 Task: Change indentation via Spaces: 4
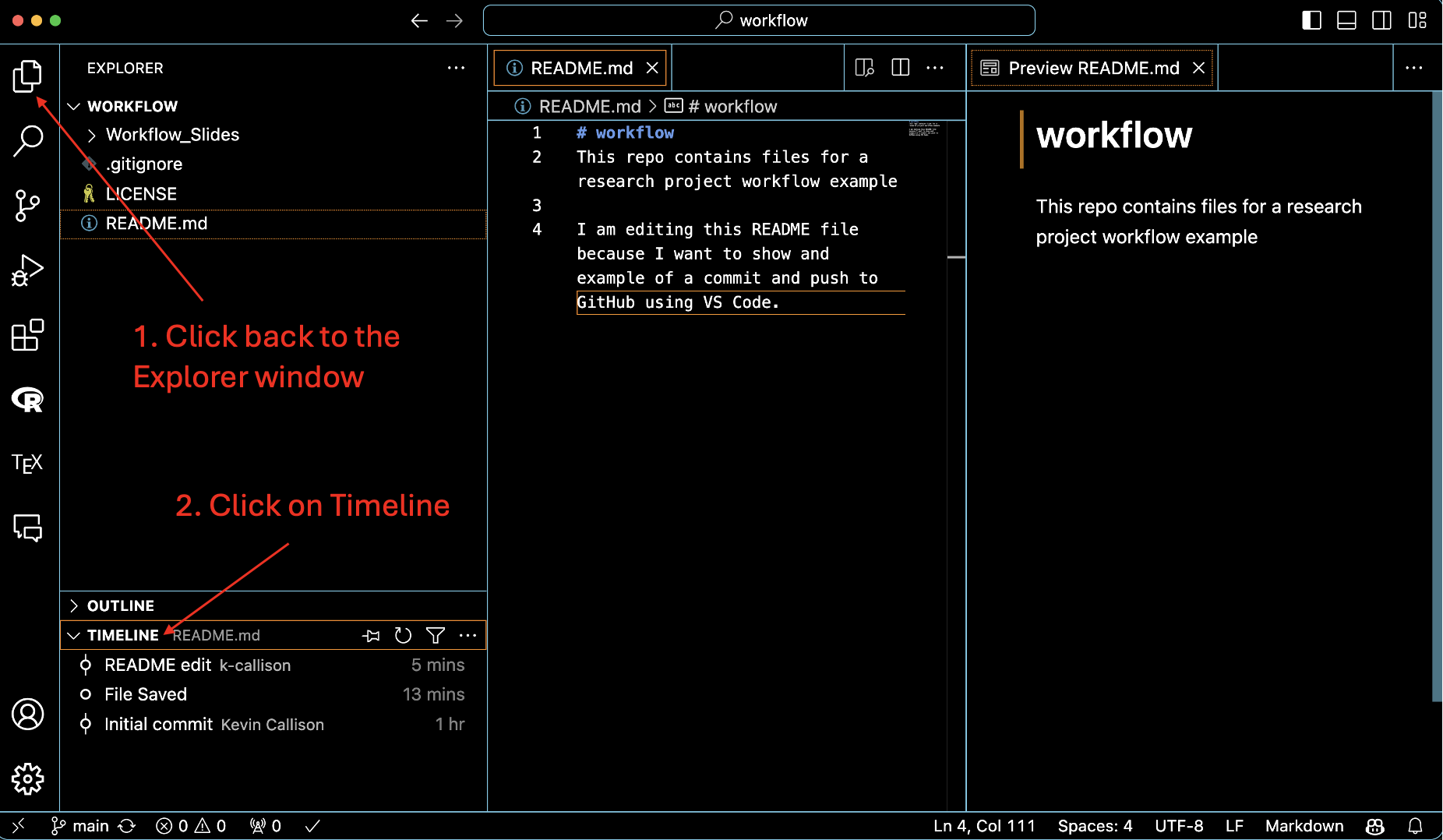pos(1095,826)
